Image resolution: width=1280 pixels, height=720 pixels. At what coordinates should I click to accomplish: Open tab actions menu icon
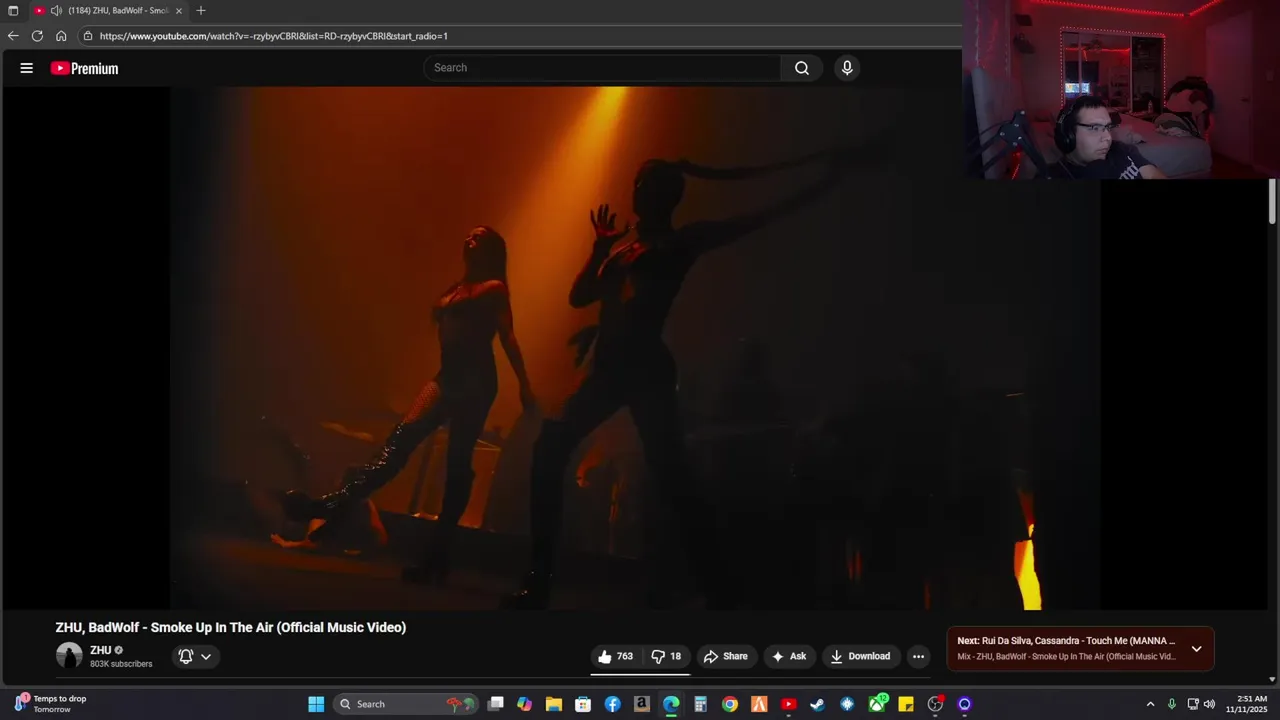[x=13, y=11]
